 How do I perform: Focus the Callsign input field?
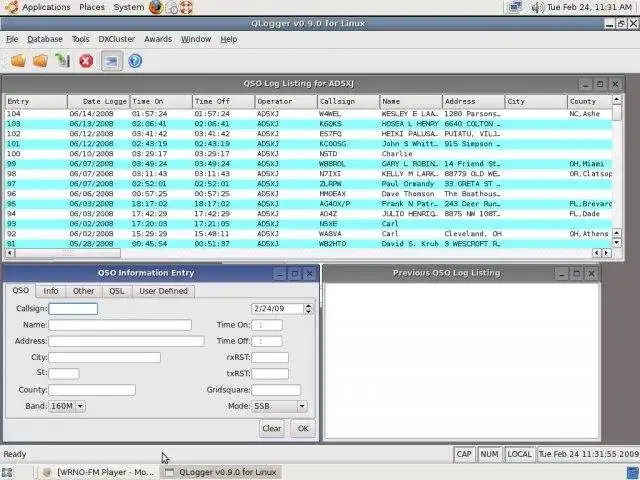(73, 309)
